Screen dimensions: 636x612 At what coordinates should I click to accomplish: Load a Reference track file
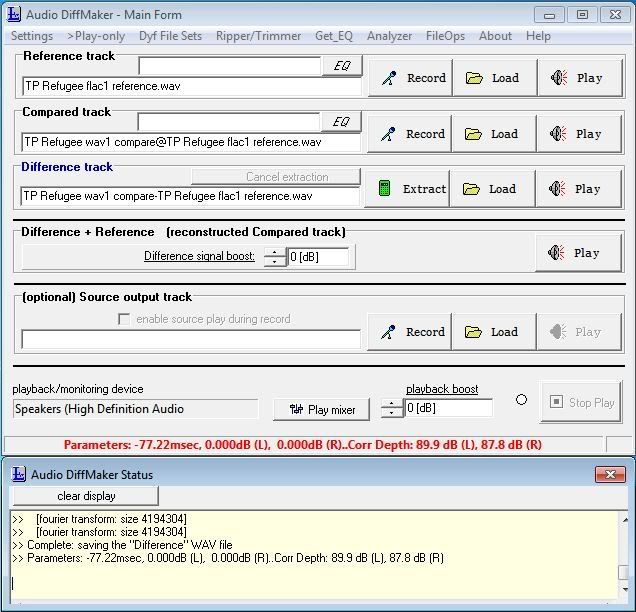click(495, 78)
